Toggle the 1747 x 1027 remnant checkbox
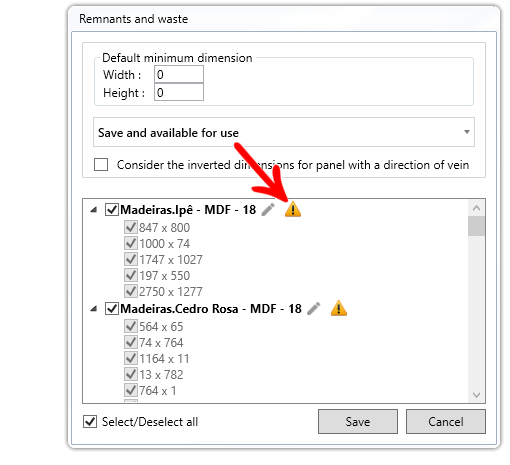The width and height of the screenshot is (510, 465). (x=131, y=259)
